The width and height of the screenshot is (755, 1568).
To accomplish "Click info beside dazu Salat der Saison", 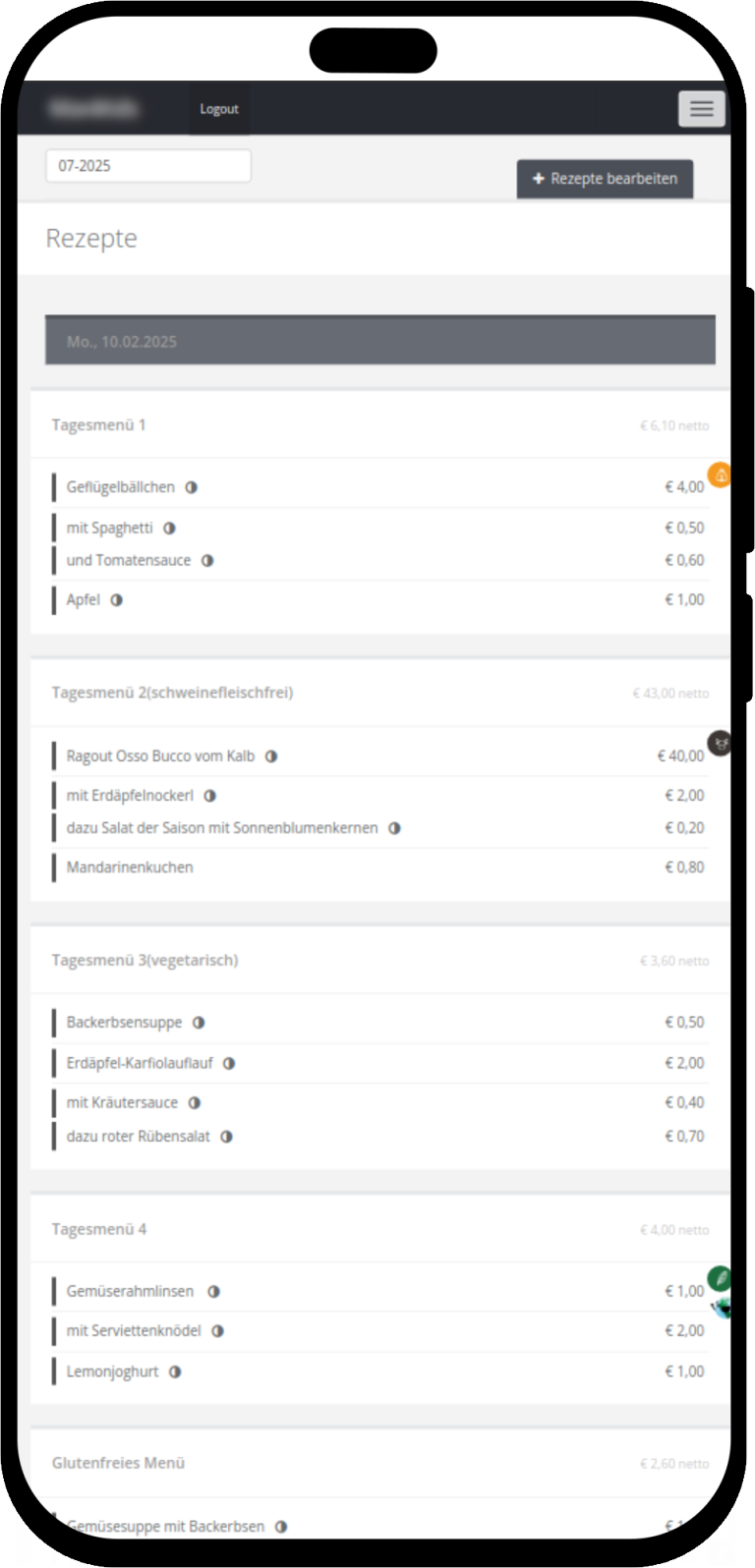I will tap(394, 827).
